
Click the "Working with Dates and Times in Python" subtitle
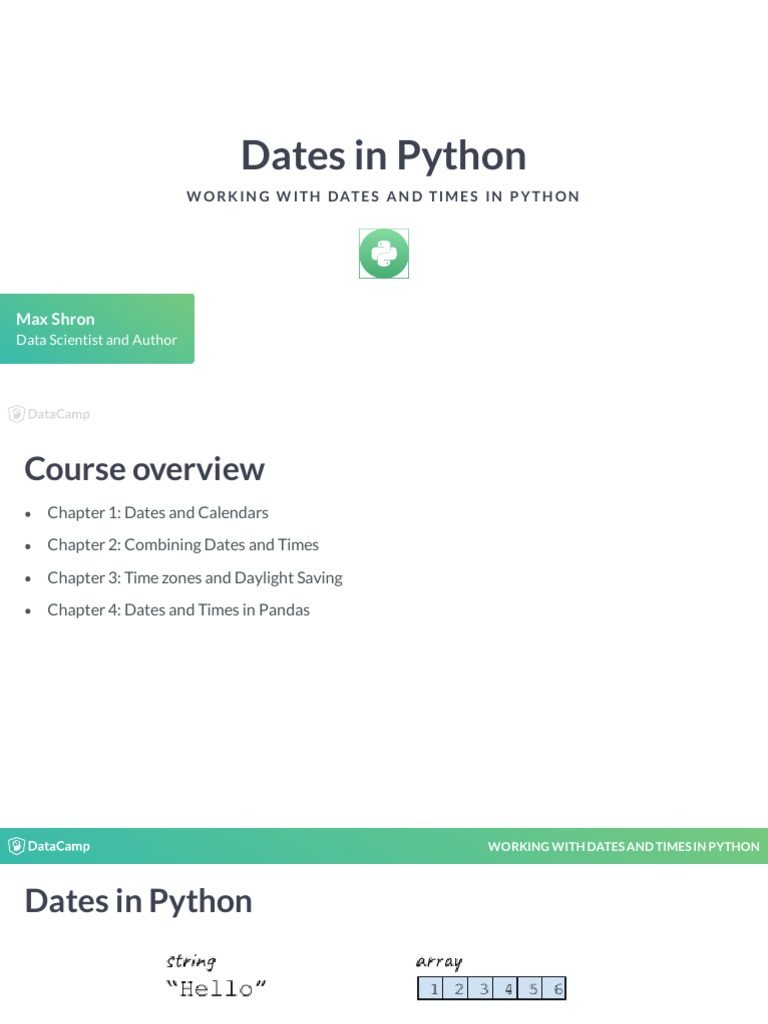(383, 197)
